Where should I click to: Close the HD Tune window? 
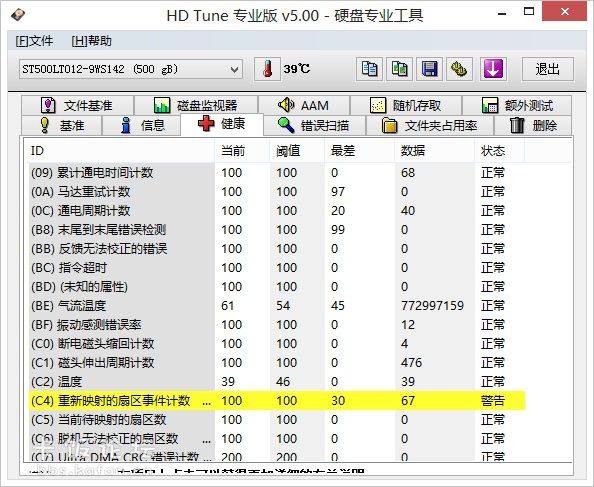point(565,12)
